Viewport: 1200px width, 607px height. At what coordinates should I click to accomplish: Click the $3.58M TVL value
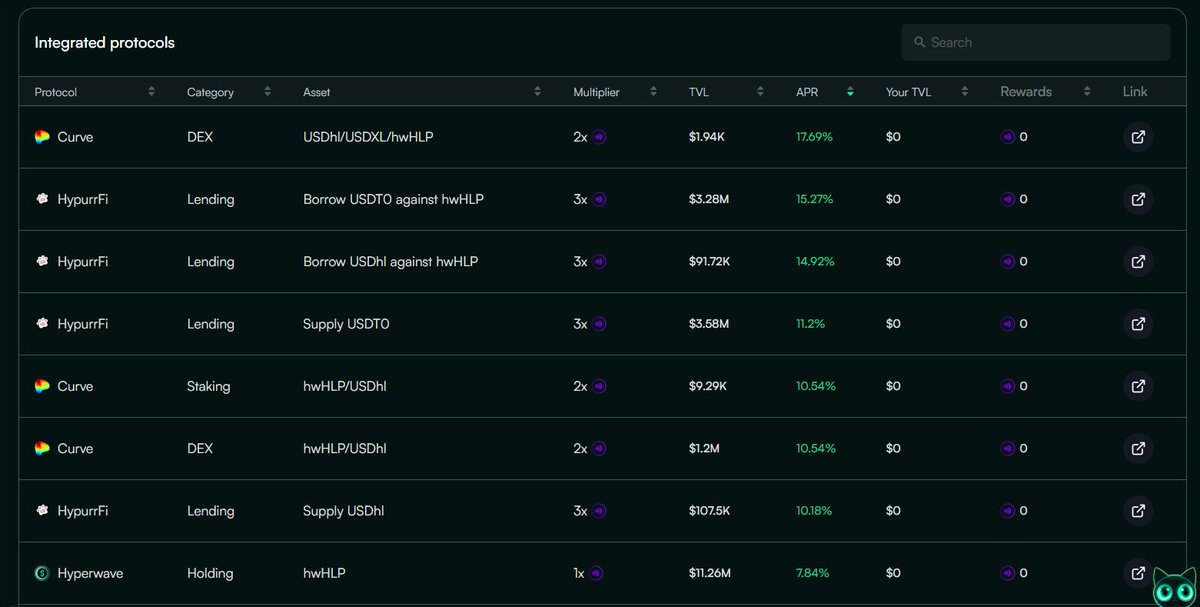709,324
